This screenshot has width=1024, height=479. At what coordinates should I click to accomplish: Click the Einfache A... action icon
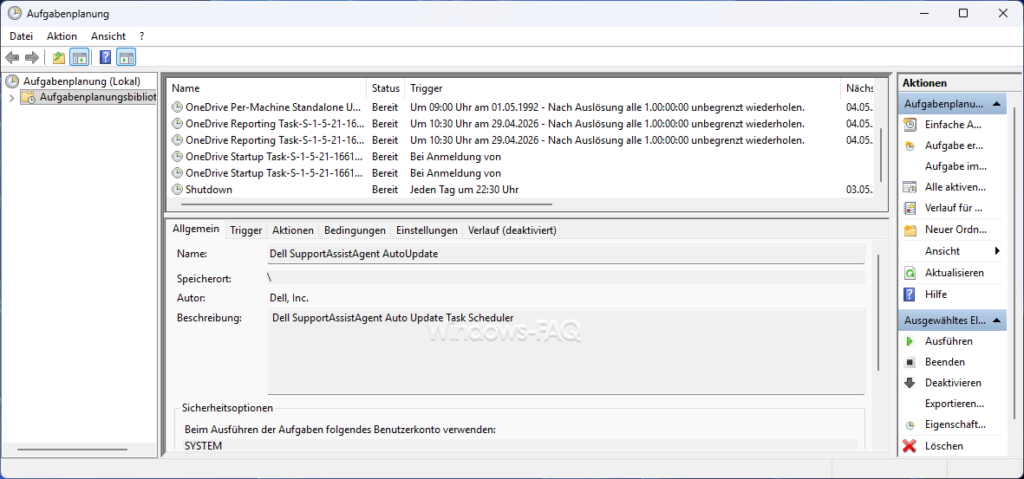pyautogui.click(x=910, y=124)
